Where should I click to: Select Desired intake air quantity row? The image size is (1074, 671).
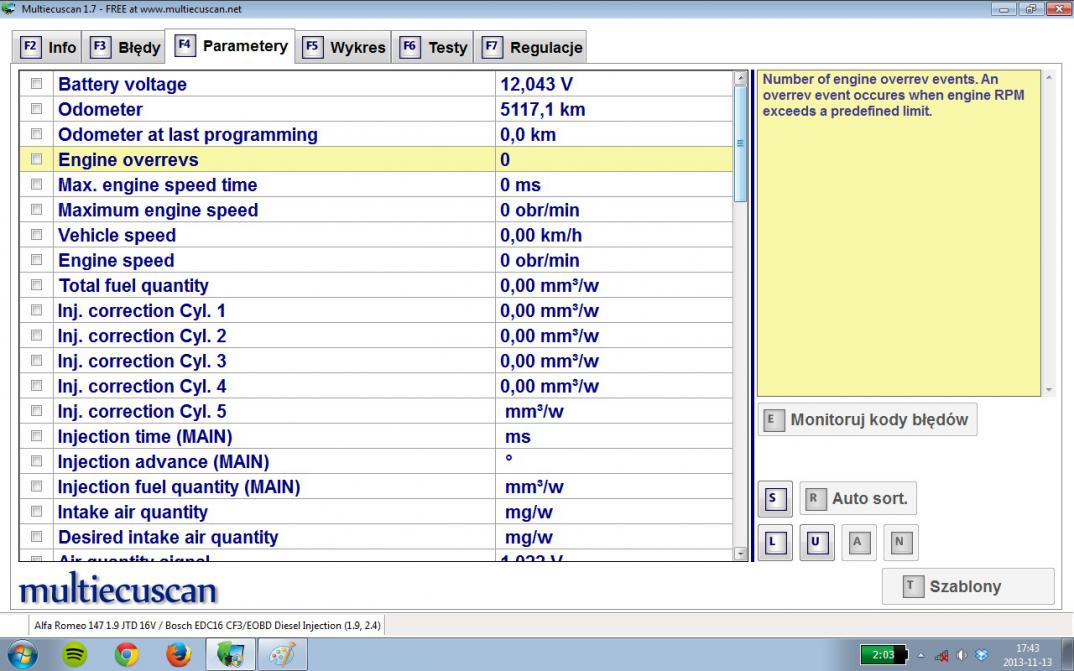pyautogui.click(x=375, y=537)
